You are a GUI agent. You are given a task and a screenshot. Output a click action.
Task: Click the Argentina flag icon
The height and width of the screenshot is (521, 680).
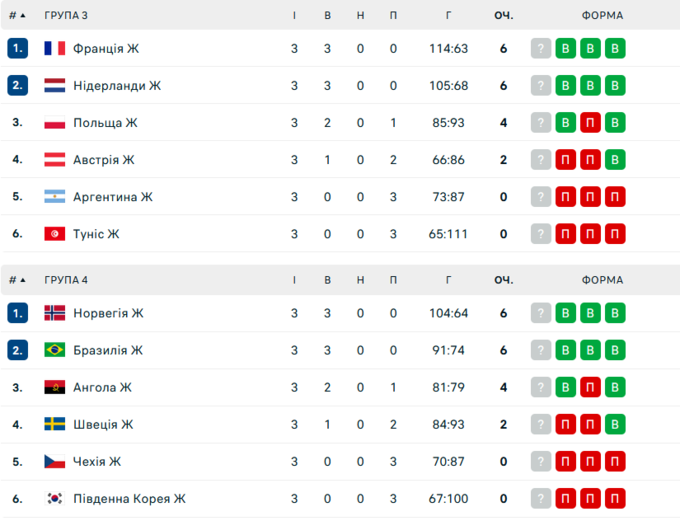tap(55, 197)
